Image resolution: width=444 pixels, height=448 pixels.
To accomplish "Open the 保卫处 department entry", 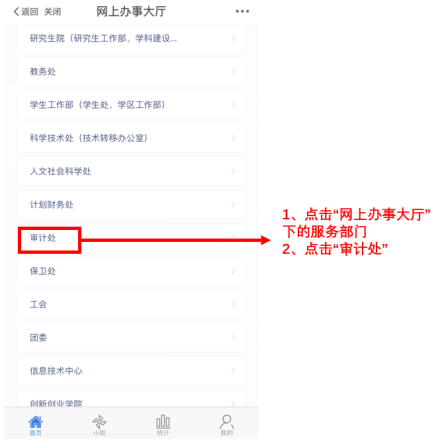I will pos(131,271).
